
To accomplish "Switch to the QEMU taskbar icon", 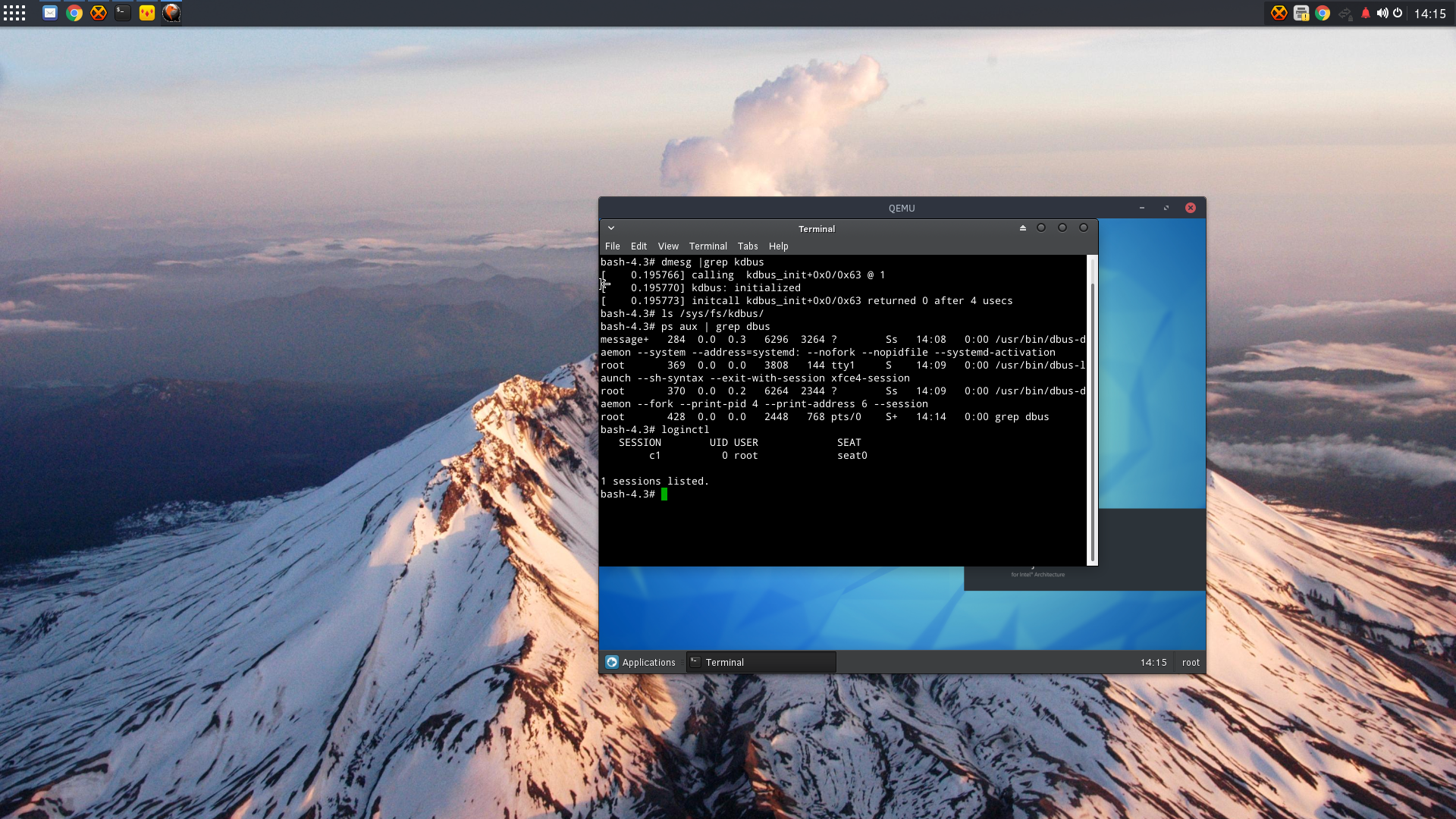I will point(171,13).
